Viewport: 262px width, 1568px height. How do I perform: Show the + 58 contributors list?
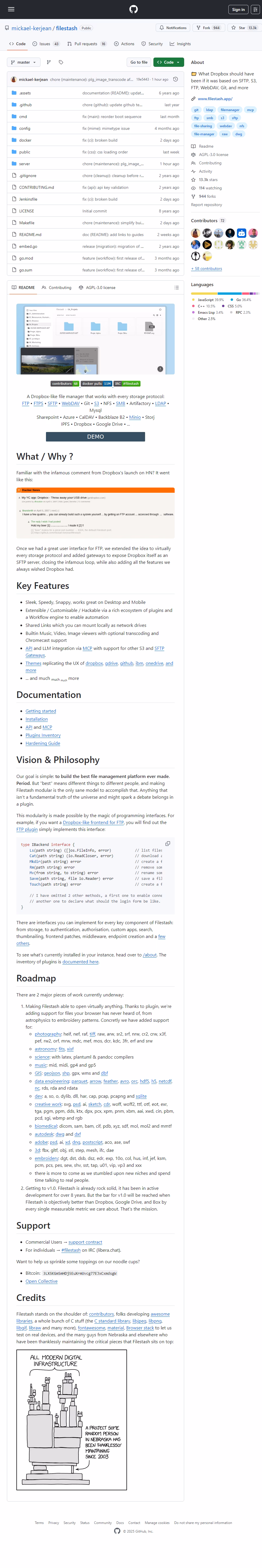[207, 269]
